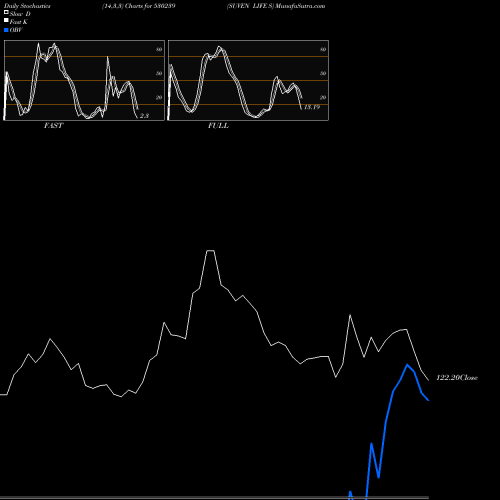500x500 pixels.
Task: Click the 13.19 value in FULL chart
Action: (x=312, y=107)
